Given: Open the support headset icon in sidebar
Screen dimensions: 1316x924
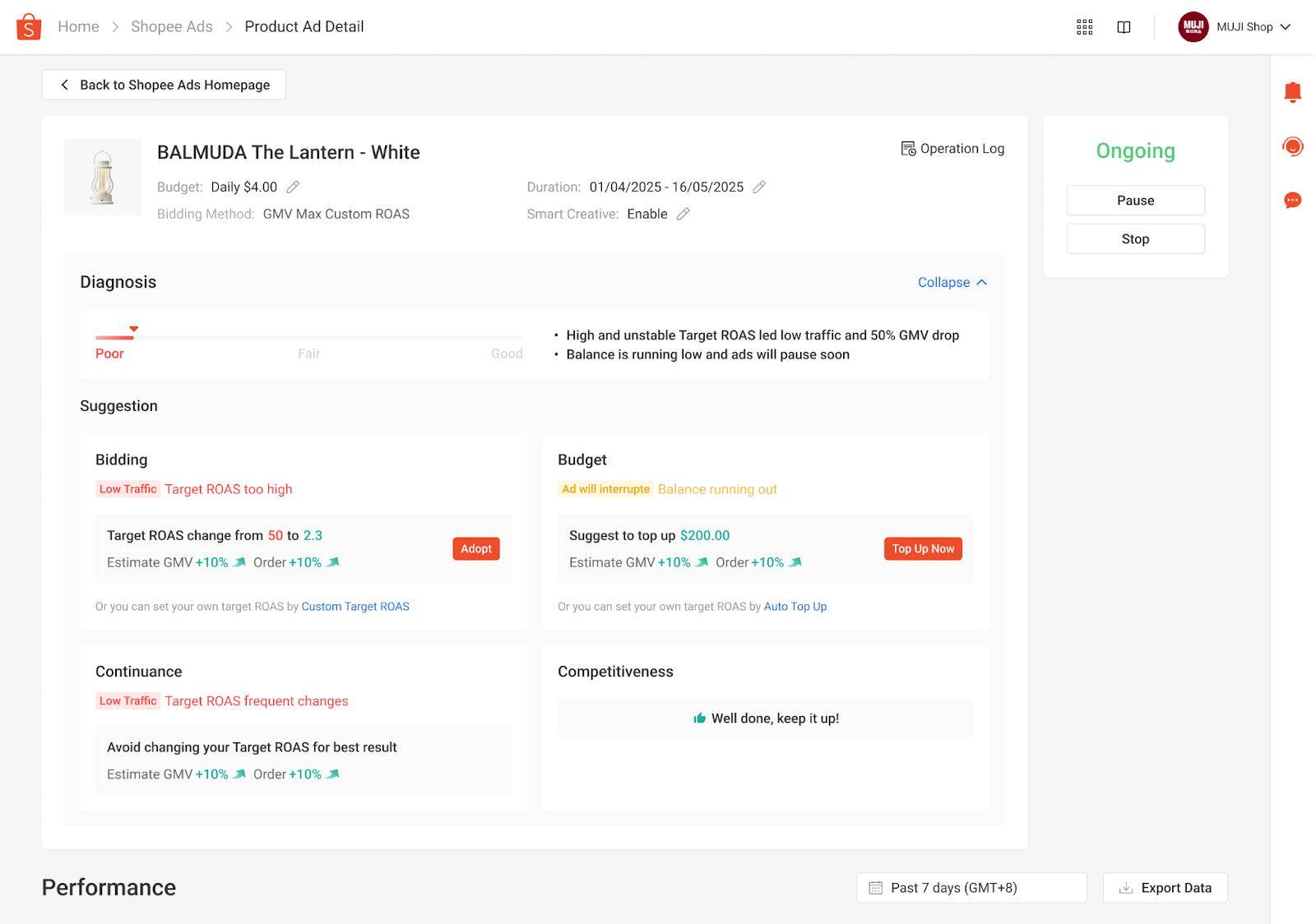Looking at the screenshot, I should (1292, 146).
